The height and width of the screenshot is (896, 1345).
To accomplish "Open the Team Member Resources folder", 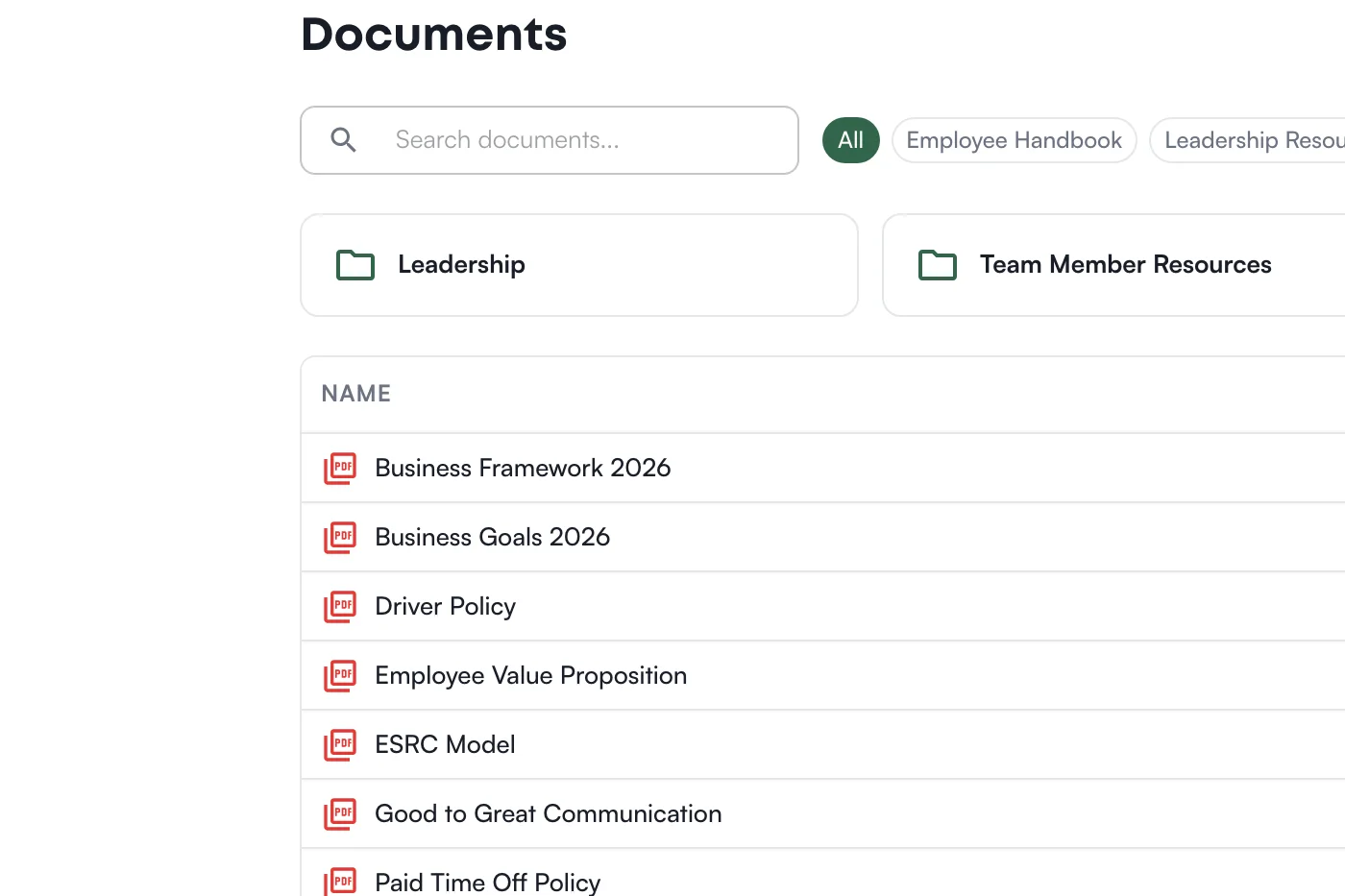I will click(1114, 265).
